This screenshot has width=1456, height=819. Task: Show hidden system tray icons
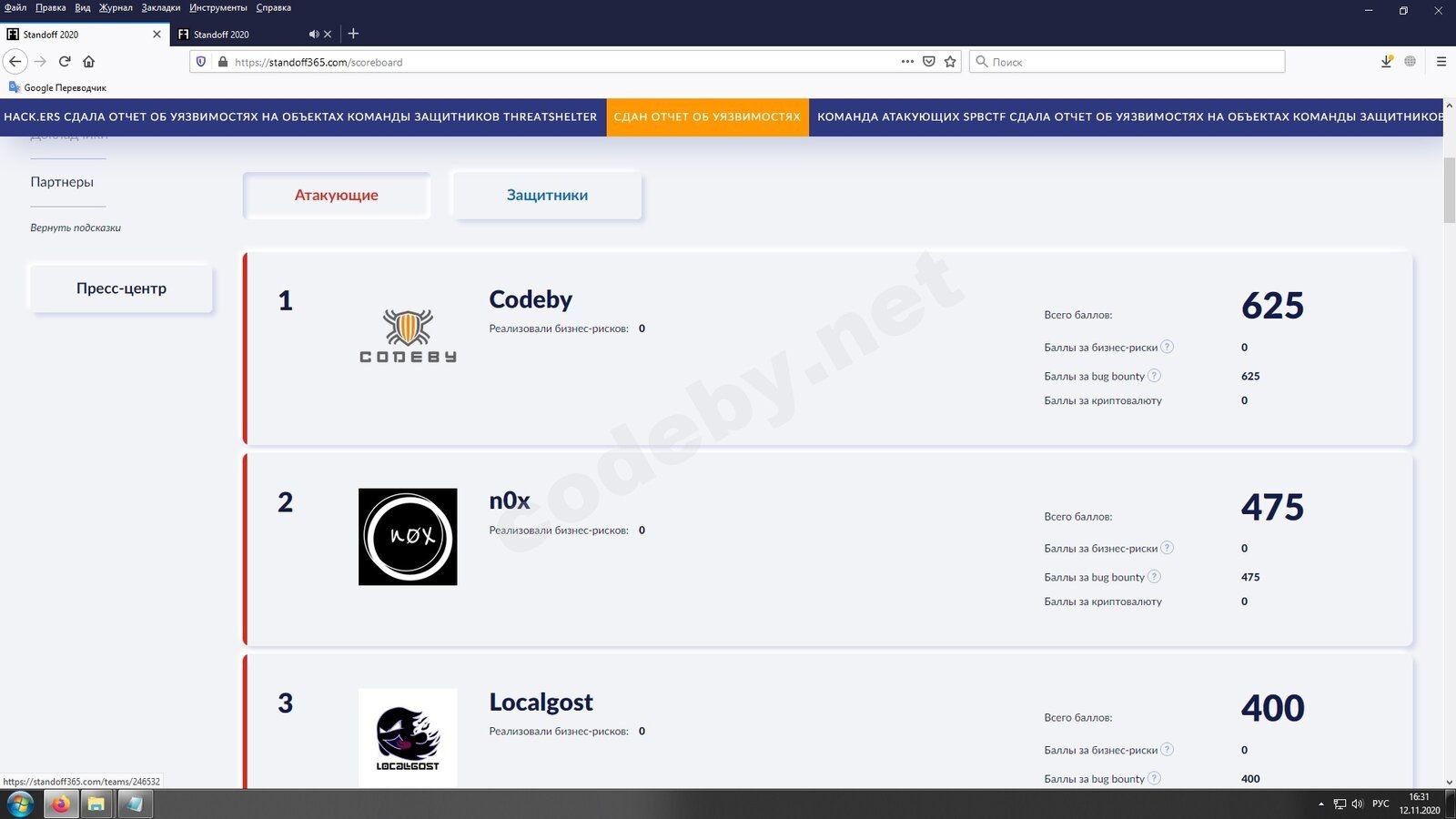1321,804
